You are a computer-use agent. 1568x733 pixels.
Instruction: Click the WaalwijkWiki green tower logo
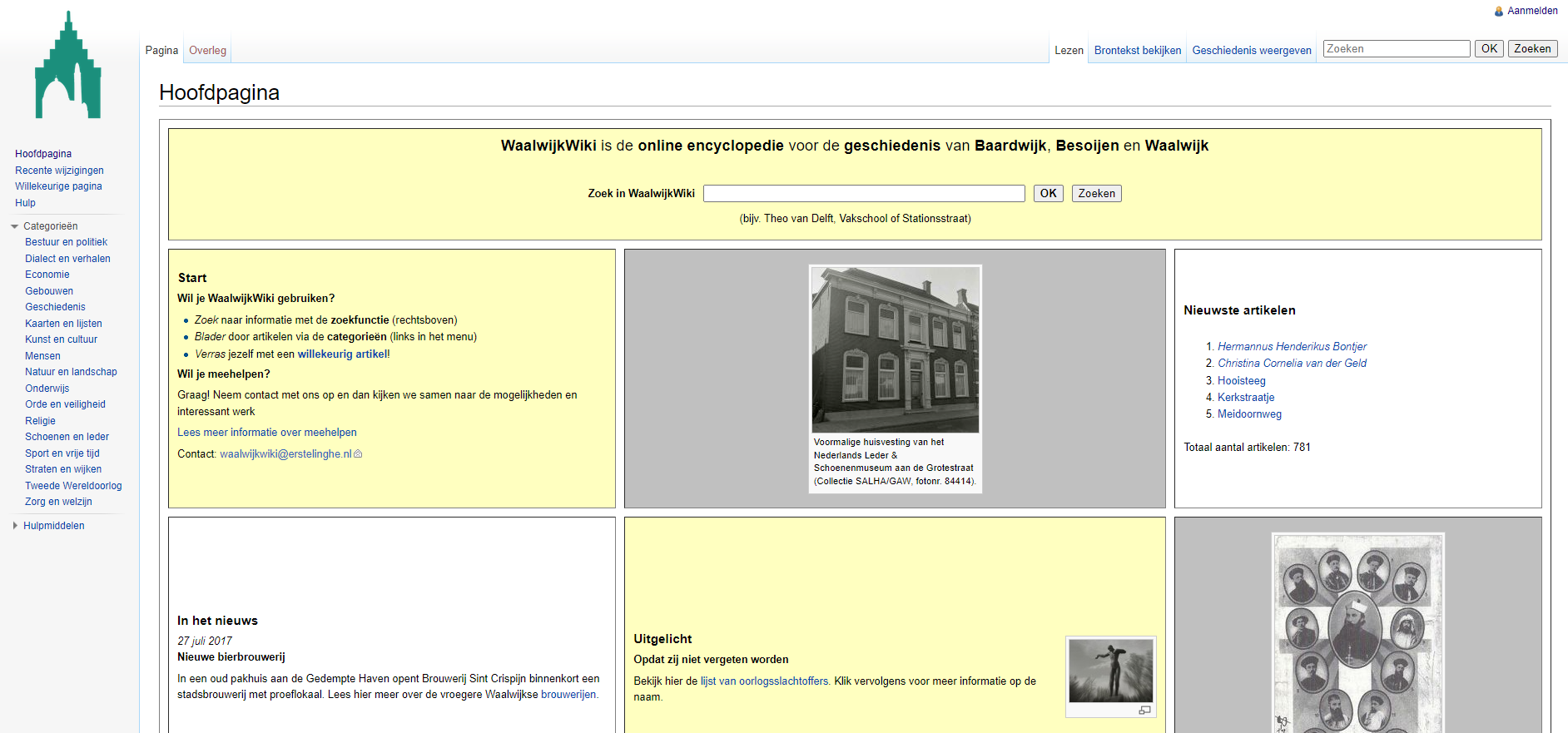click(x=68, y=67)
